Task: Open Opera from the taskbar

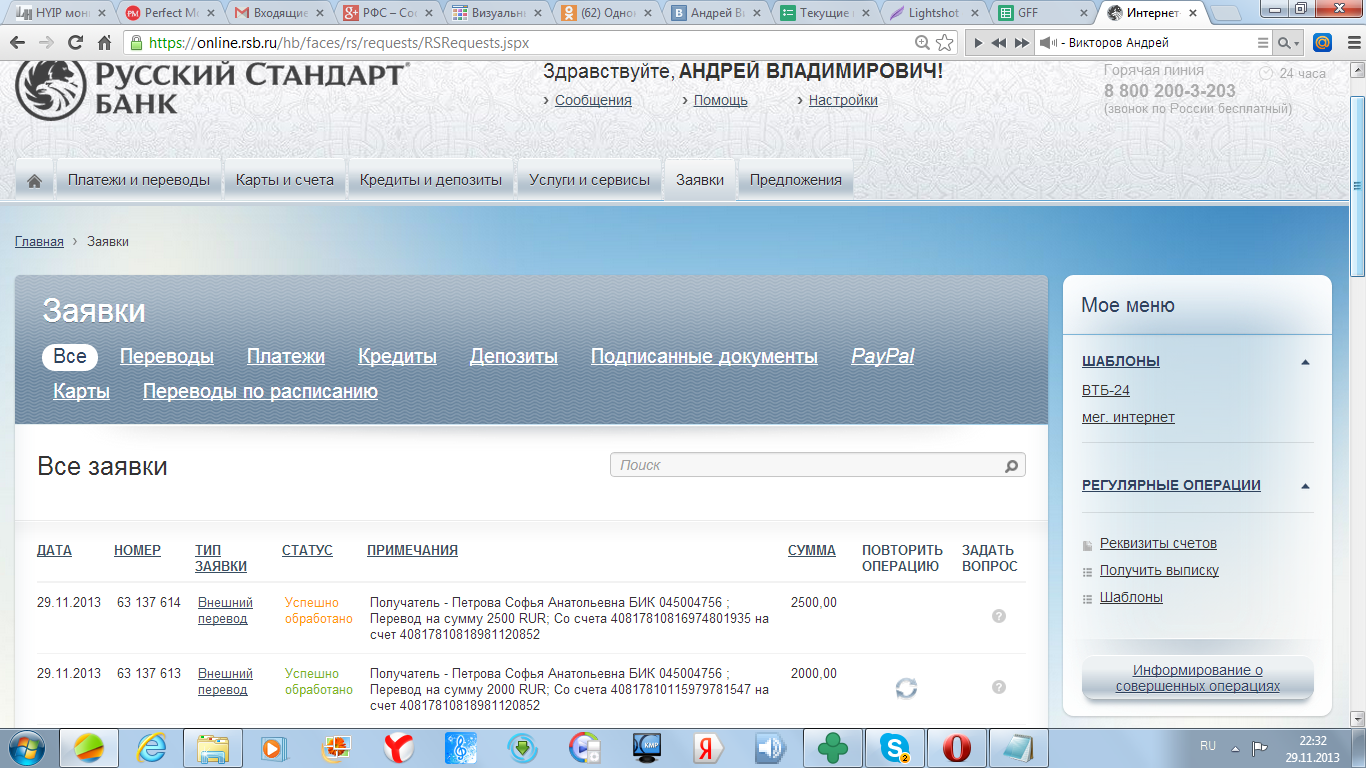Action: tap(957, 748)
